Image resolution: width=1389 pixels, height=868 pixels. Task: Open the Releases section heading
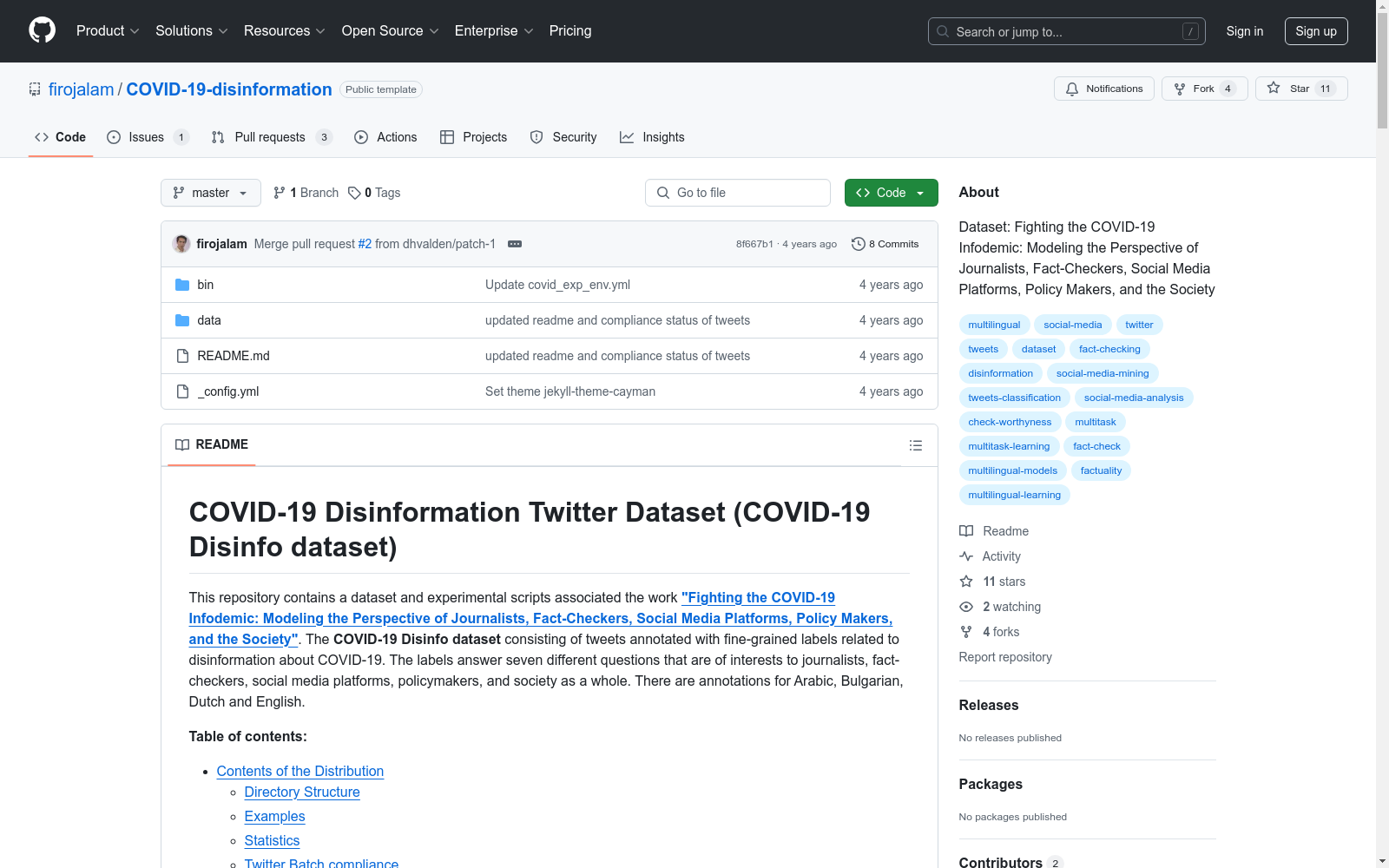coord(989,706)
